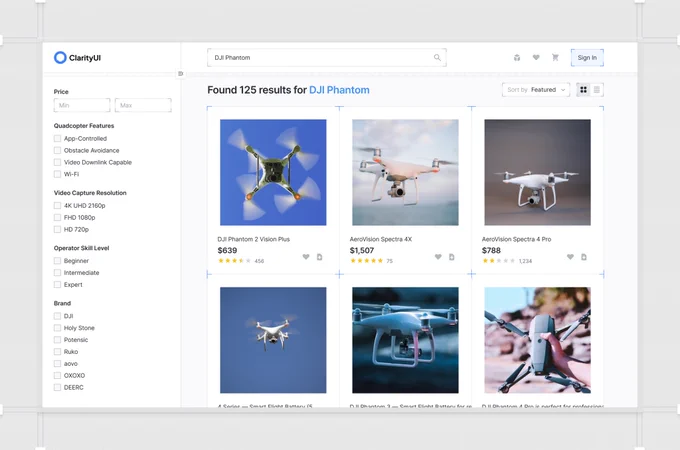Click the Operator Skill Level heading
The width and height of the screenshot is (680, 450).
[x=82, y=248]
